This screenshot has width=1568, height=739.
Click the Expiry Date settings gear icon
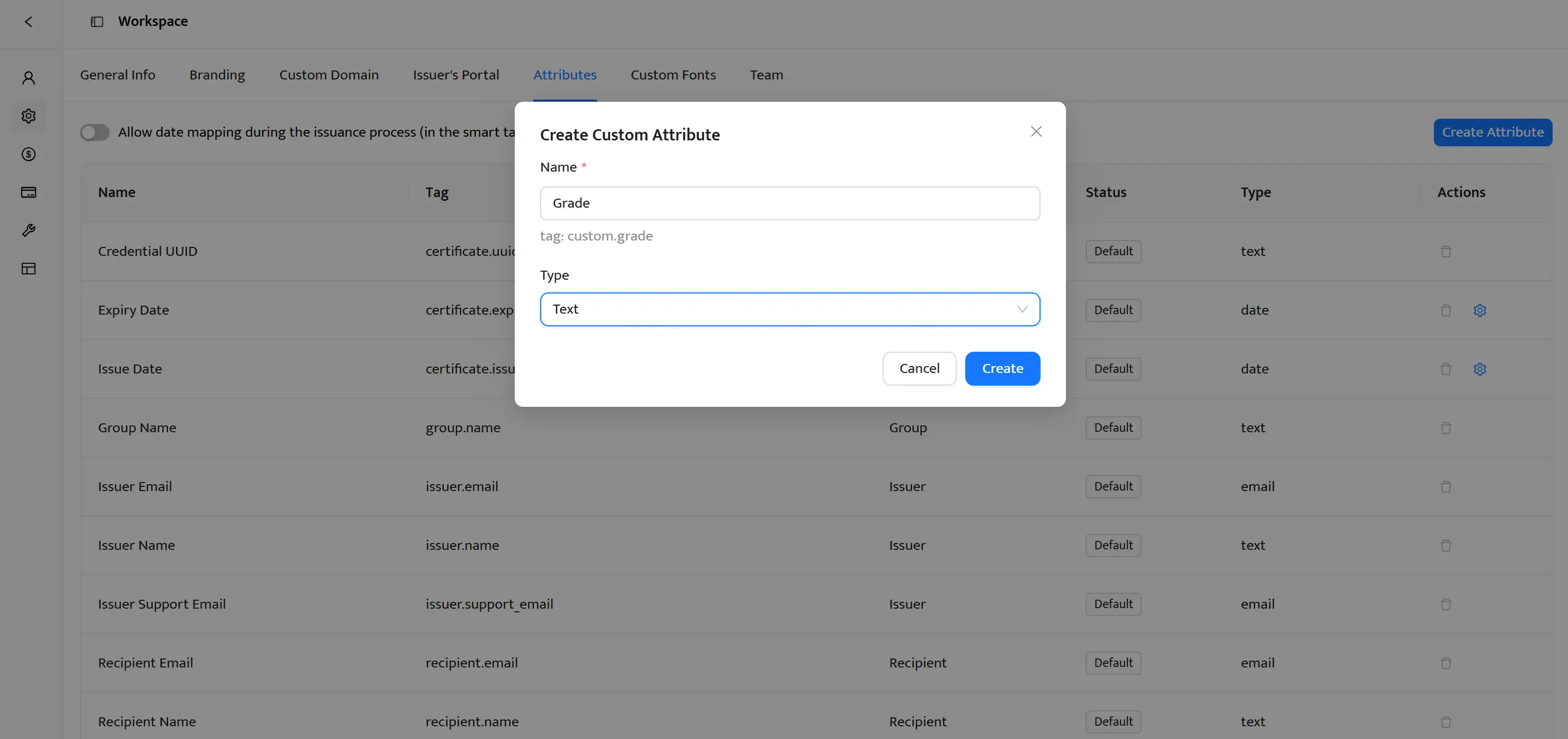click(1479, 310)
